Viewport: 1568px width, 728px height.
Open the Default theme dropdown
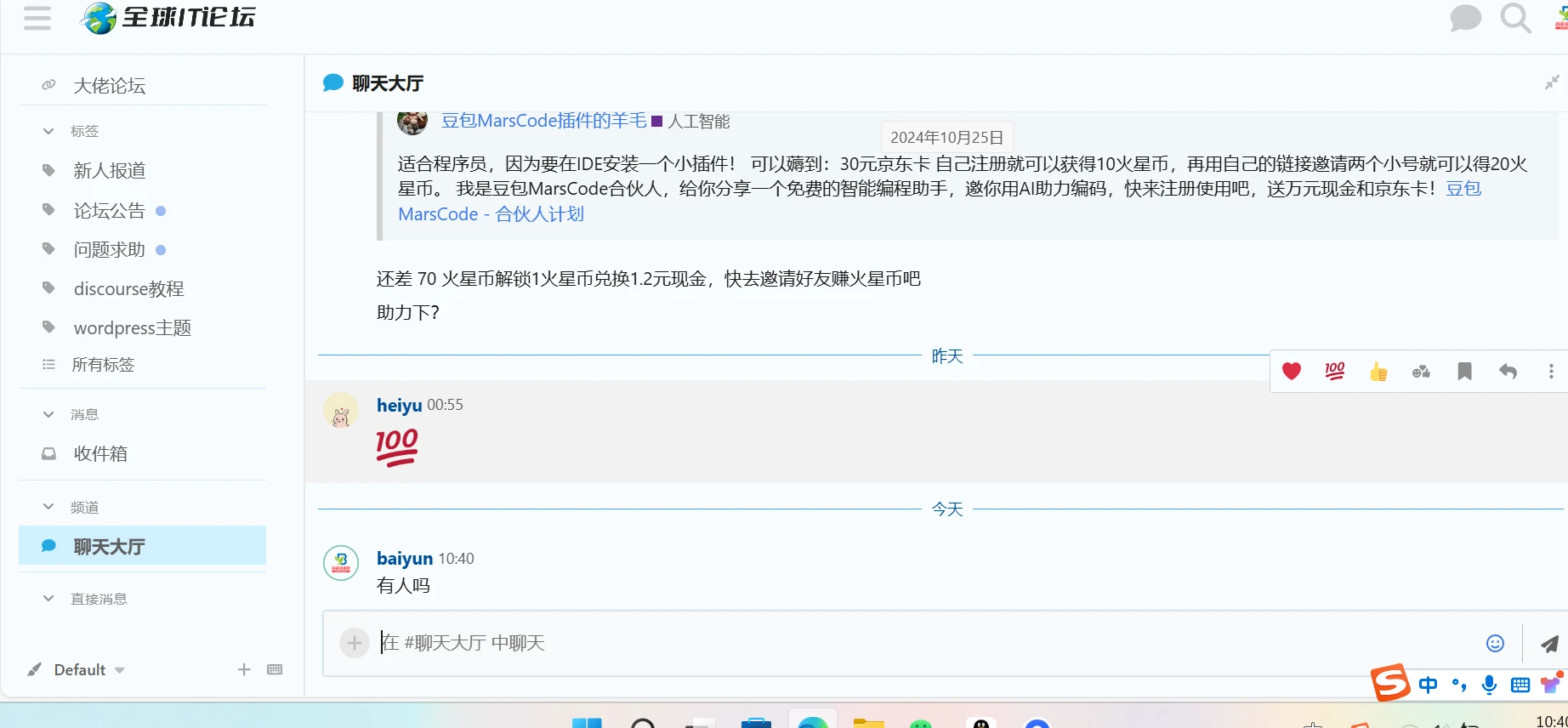[x=79, y=670]
